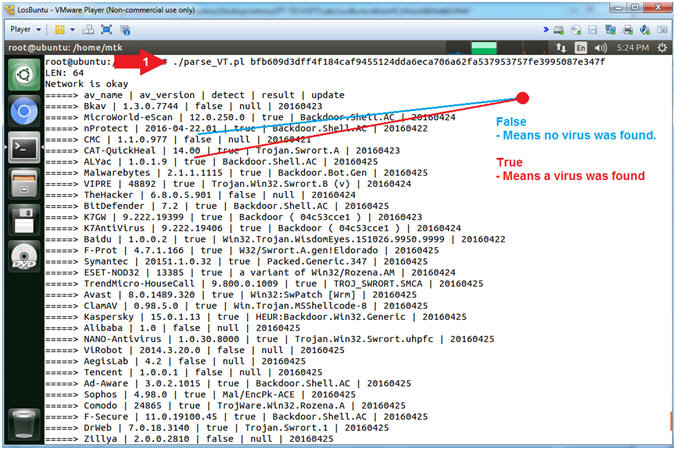
Task: Click the K7AntiVirus result row
Action: [x=253, y=228]
